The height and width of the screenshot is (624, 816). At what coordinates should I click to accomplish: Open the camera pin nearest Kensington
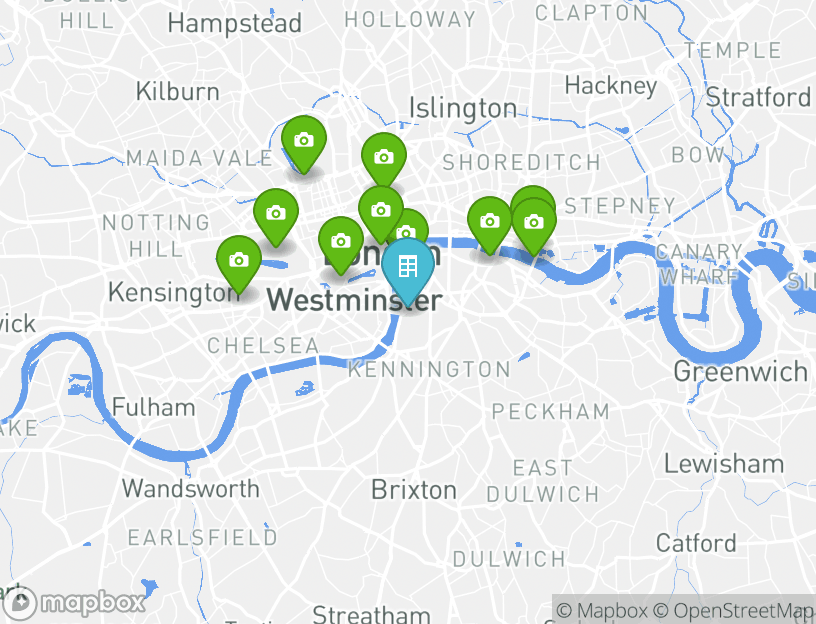239,260
